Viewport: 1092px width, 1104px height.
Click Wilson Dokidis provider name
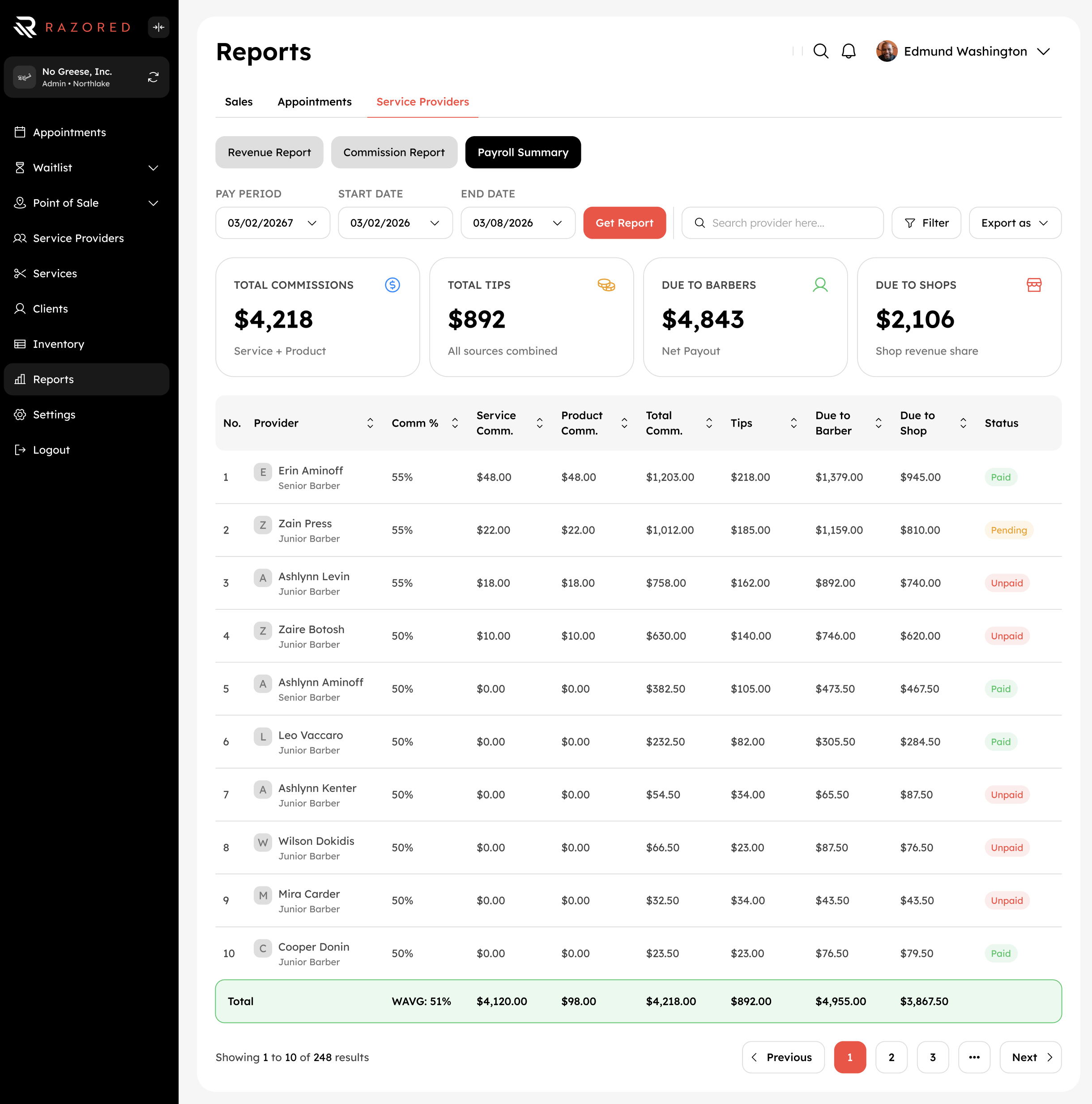point(316,841)
